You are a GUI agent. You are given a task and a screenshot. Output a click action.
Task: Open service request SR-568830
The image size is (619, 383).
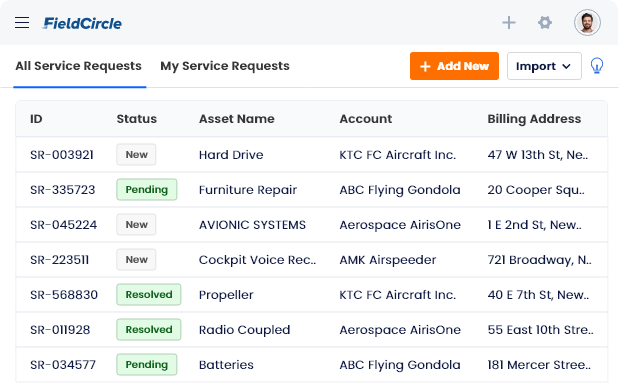[x=64, y=295]
